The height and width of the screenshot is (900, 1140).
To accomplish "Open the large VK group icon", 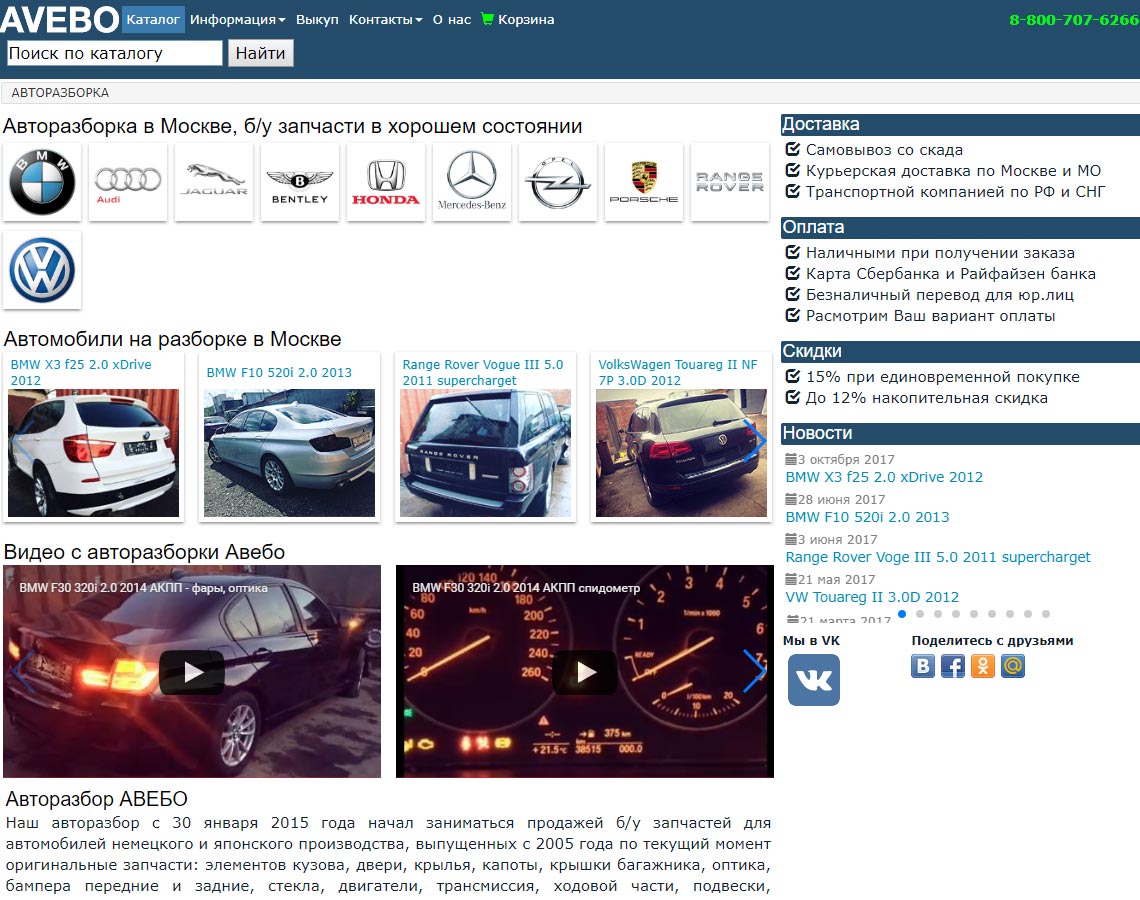I will pyautogui.click(x=814, y=680).
